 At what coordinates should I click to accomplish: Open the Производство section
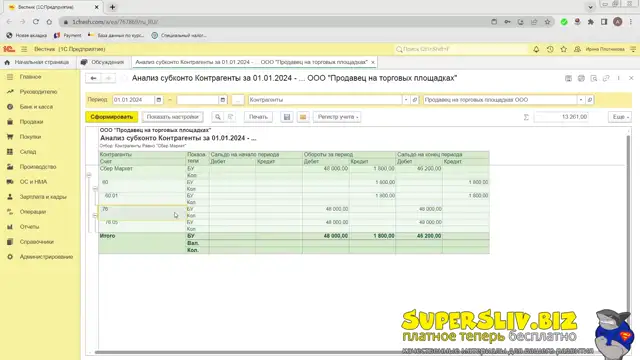tap(38, 167)
